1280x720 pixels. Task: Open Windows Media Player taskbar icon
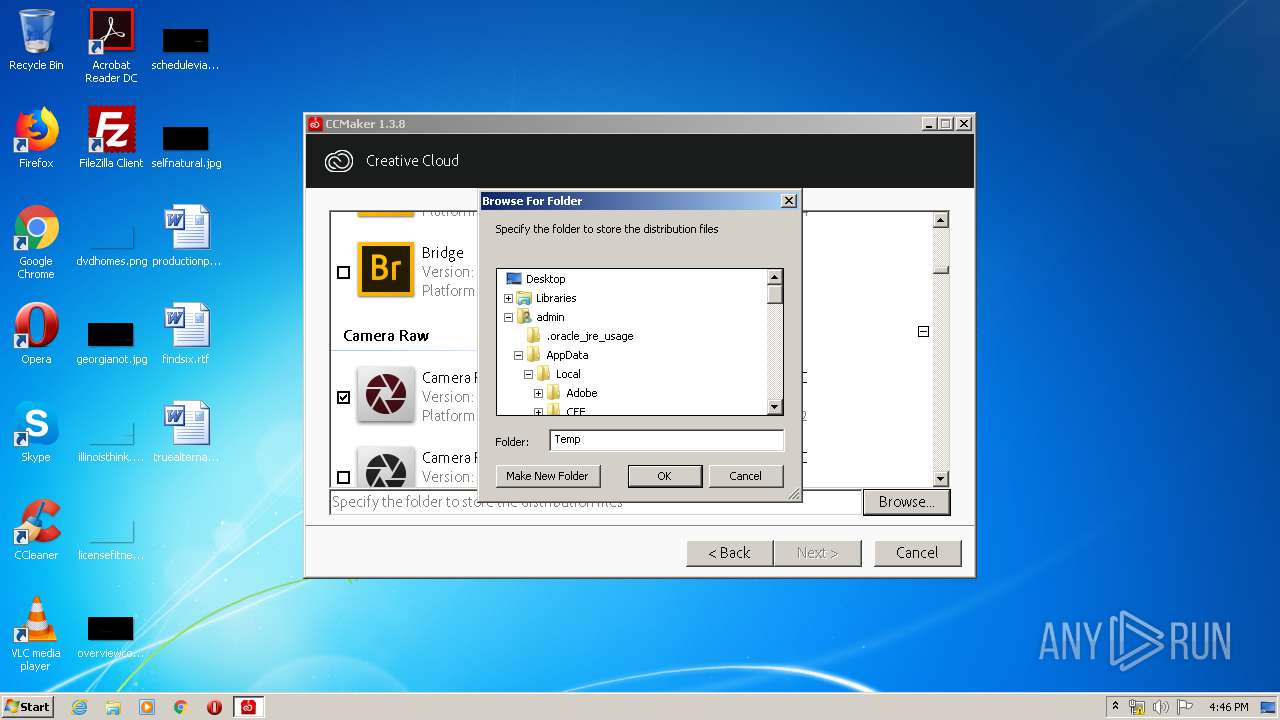147,707
